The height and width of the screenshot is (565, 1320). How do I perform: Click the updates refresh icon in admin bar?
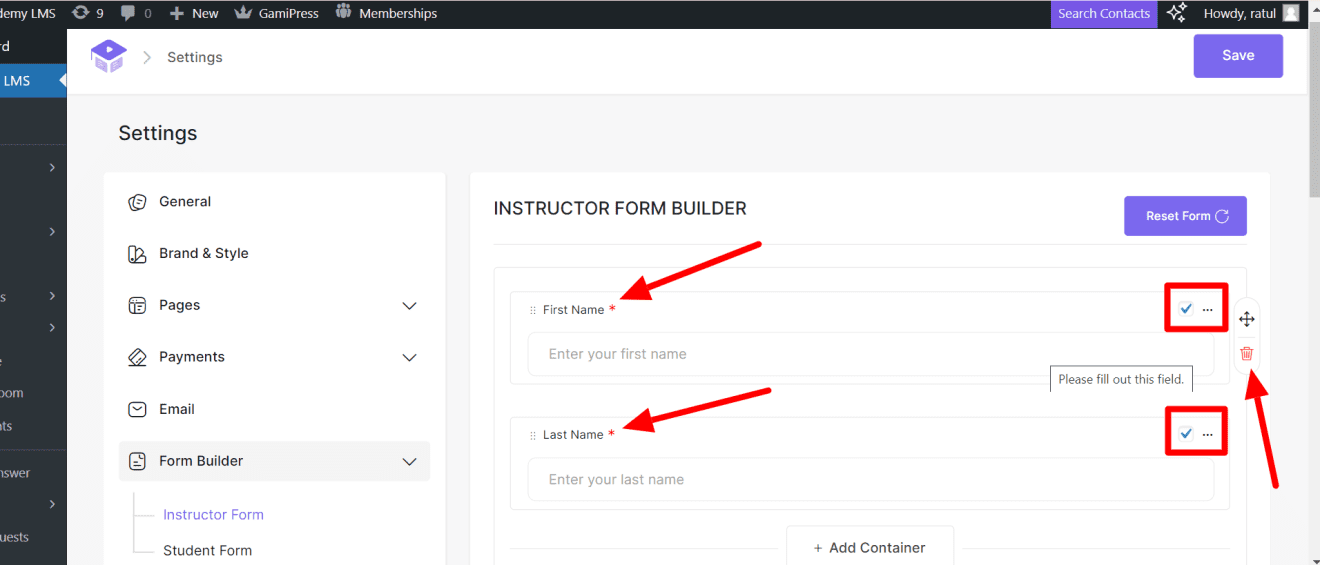[80, 13]
